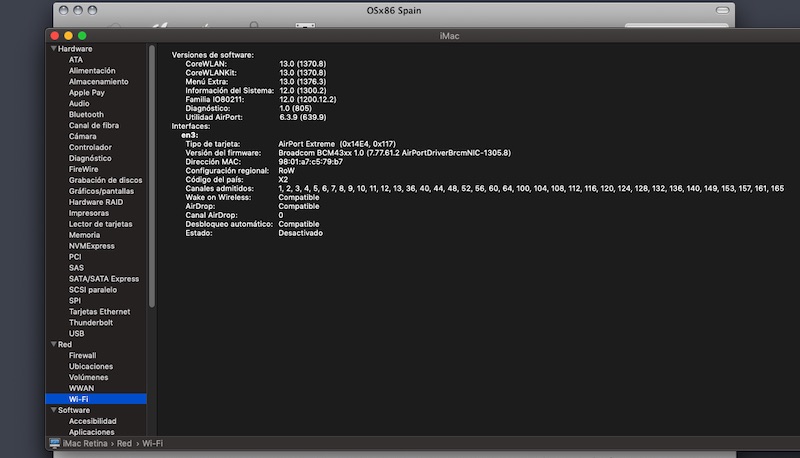
Task: Click iMac Retina in path bar
Action: 85,444
